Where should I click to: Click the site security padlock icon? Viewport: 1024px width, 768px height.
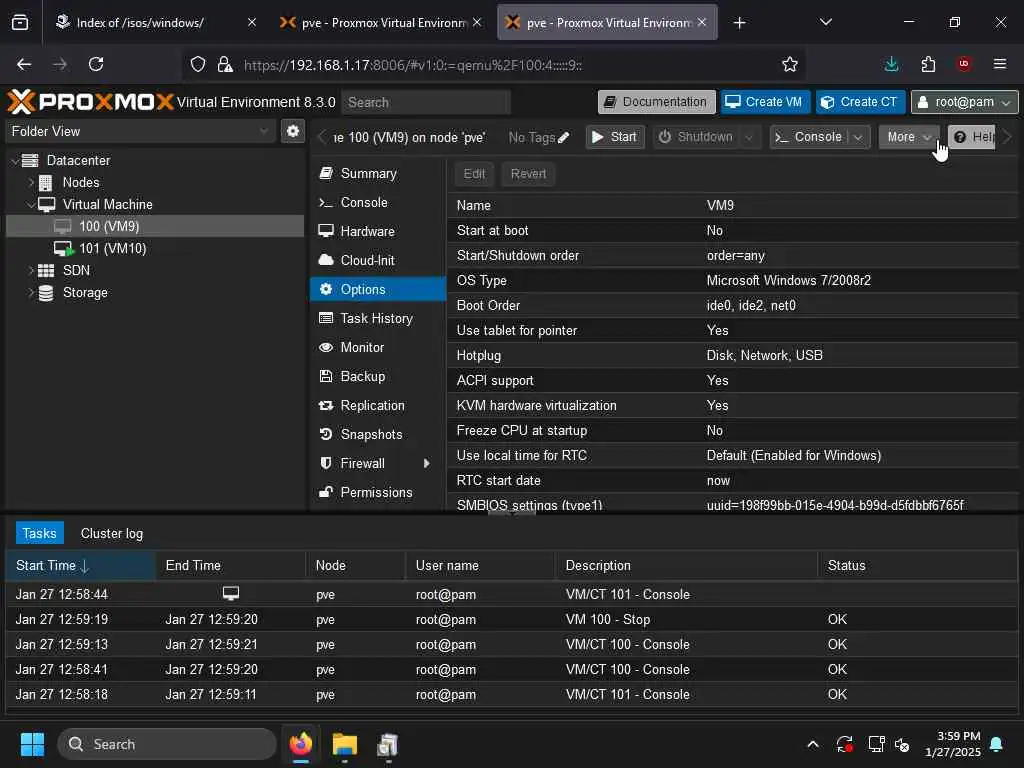pos(225,64)
